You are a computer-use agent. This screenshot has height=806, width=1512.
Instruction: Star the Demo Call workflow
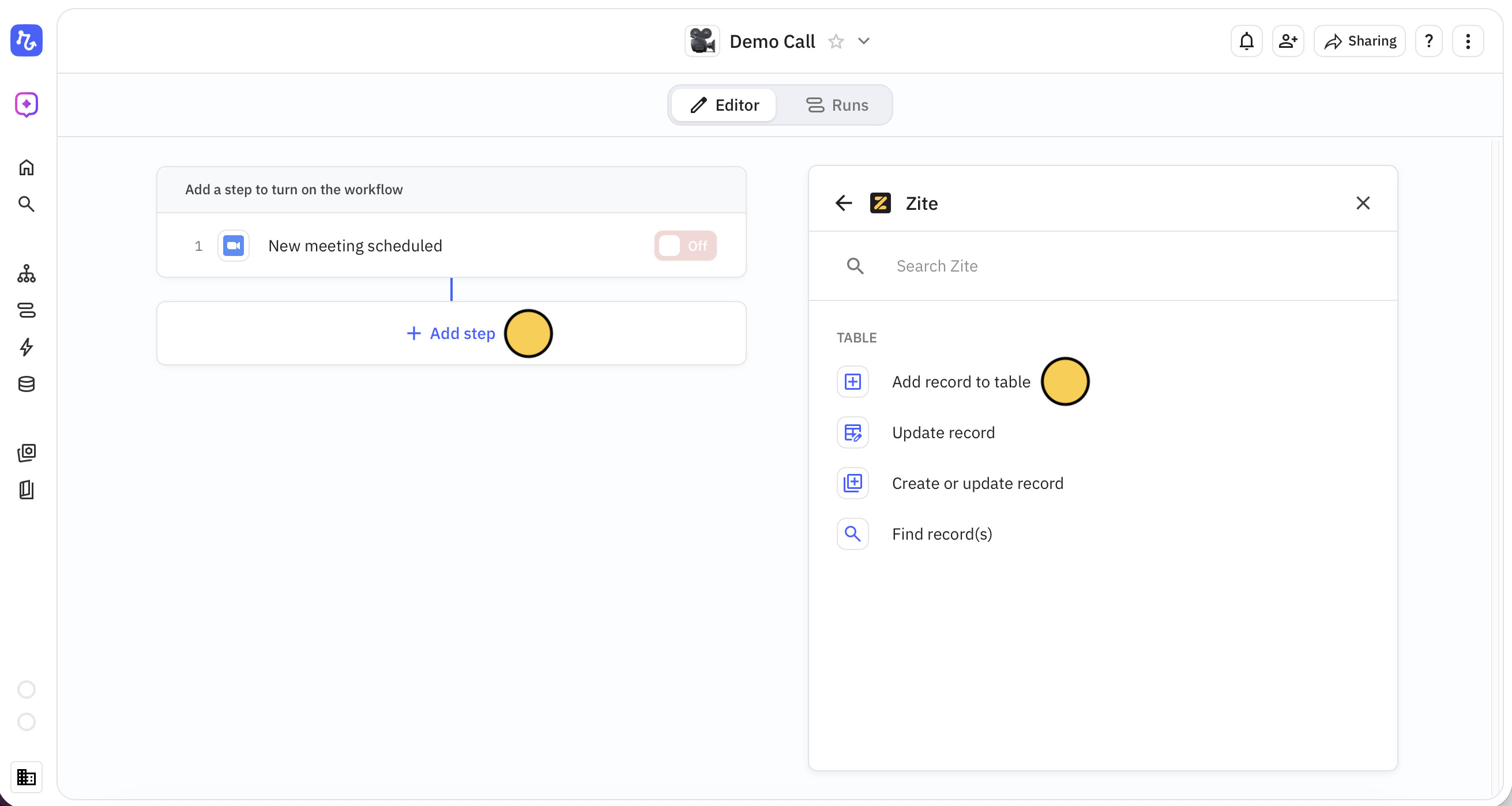(x=836, y=42)
